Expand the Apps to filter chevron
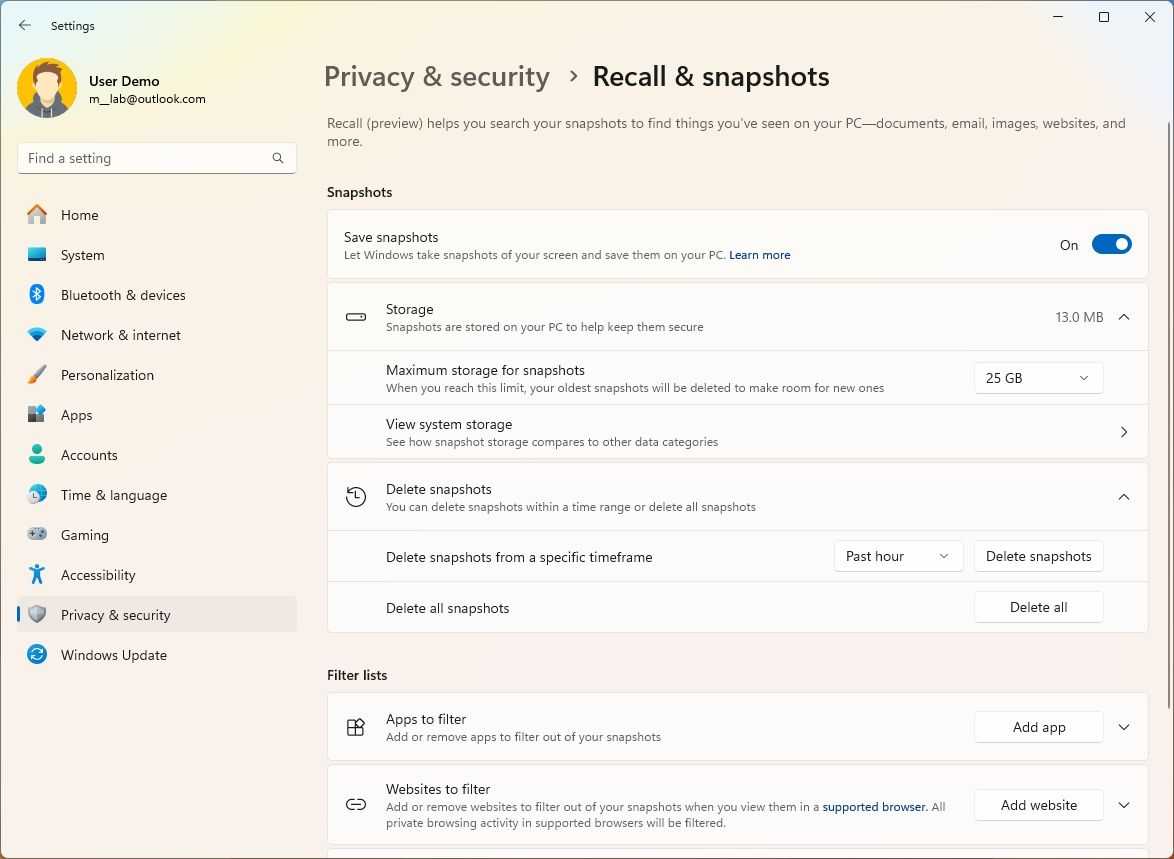Screen dimensions: 1174x859 (x=1123, y=727)
